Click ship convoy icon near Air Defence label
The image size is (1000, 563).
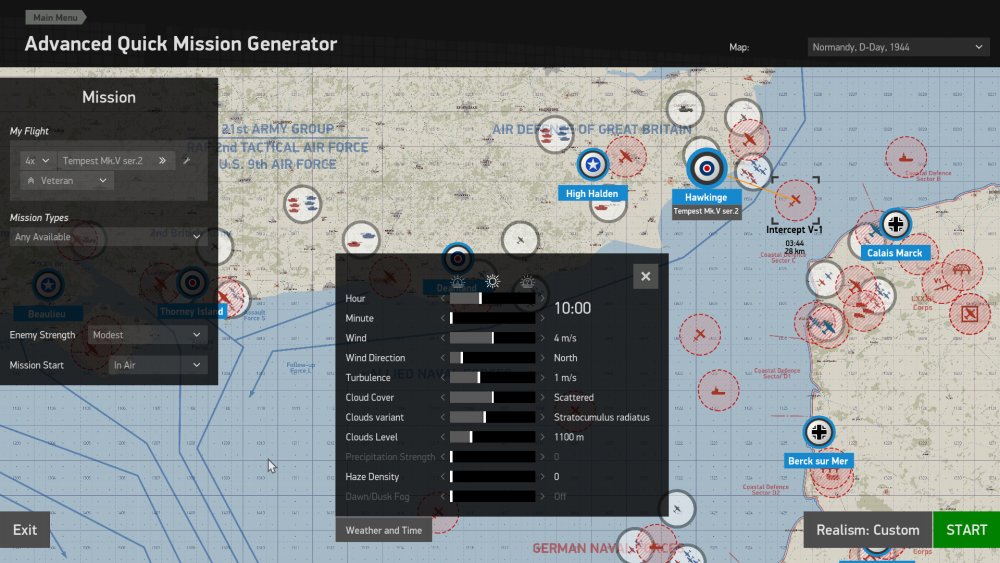tap(555, 135)
